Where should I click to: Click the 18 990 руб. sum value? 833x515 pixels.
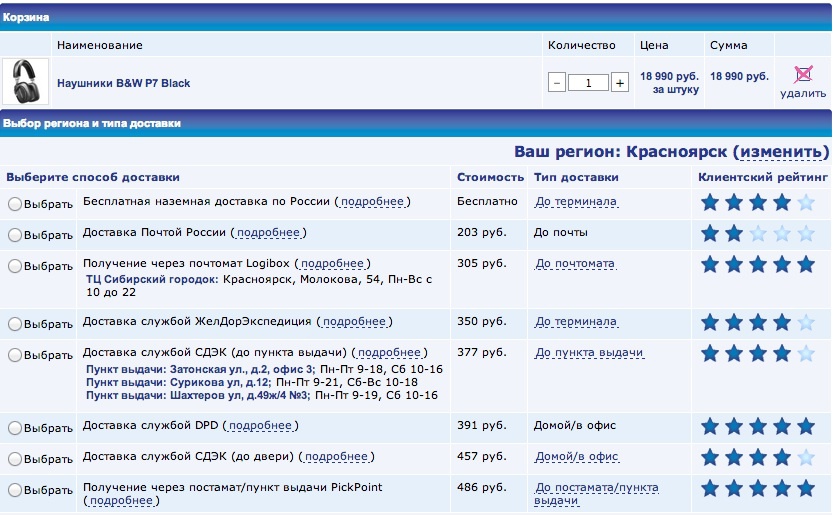[739, 76]
